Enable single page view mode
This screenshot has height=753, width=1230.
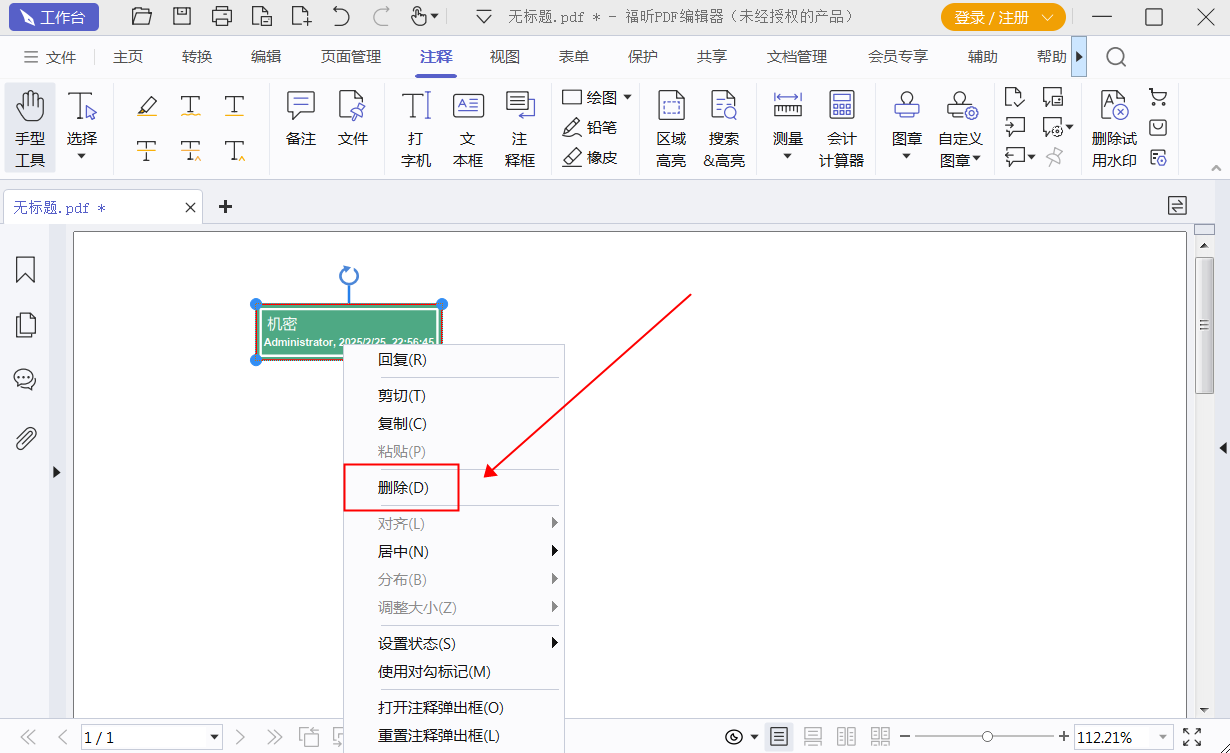pyautogui.click(x=779, y=737)
